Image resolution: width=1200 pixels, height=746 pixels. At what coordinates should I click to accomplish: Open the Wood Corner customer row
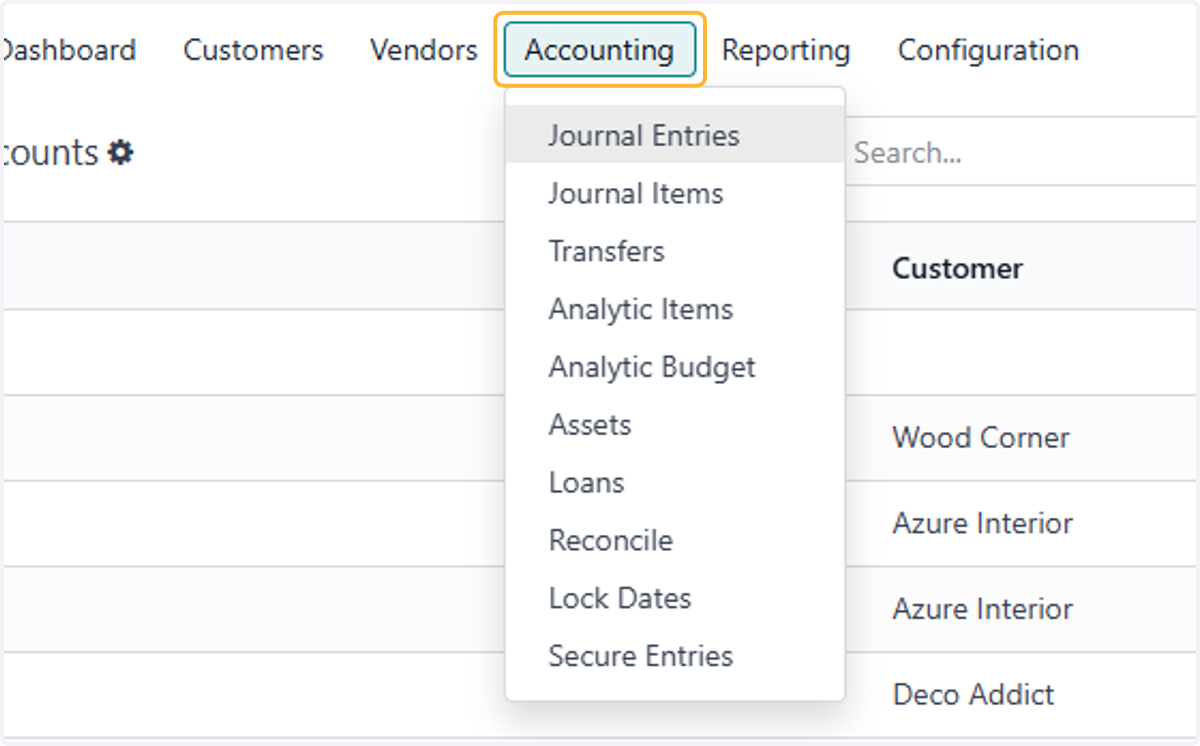(980, 437)
